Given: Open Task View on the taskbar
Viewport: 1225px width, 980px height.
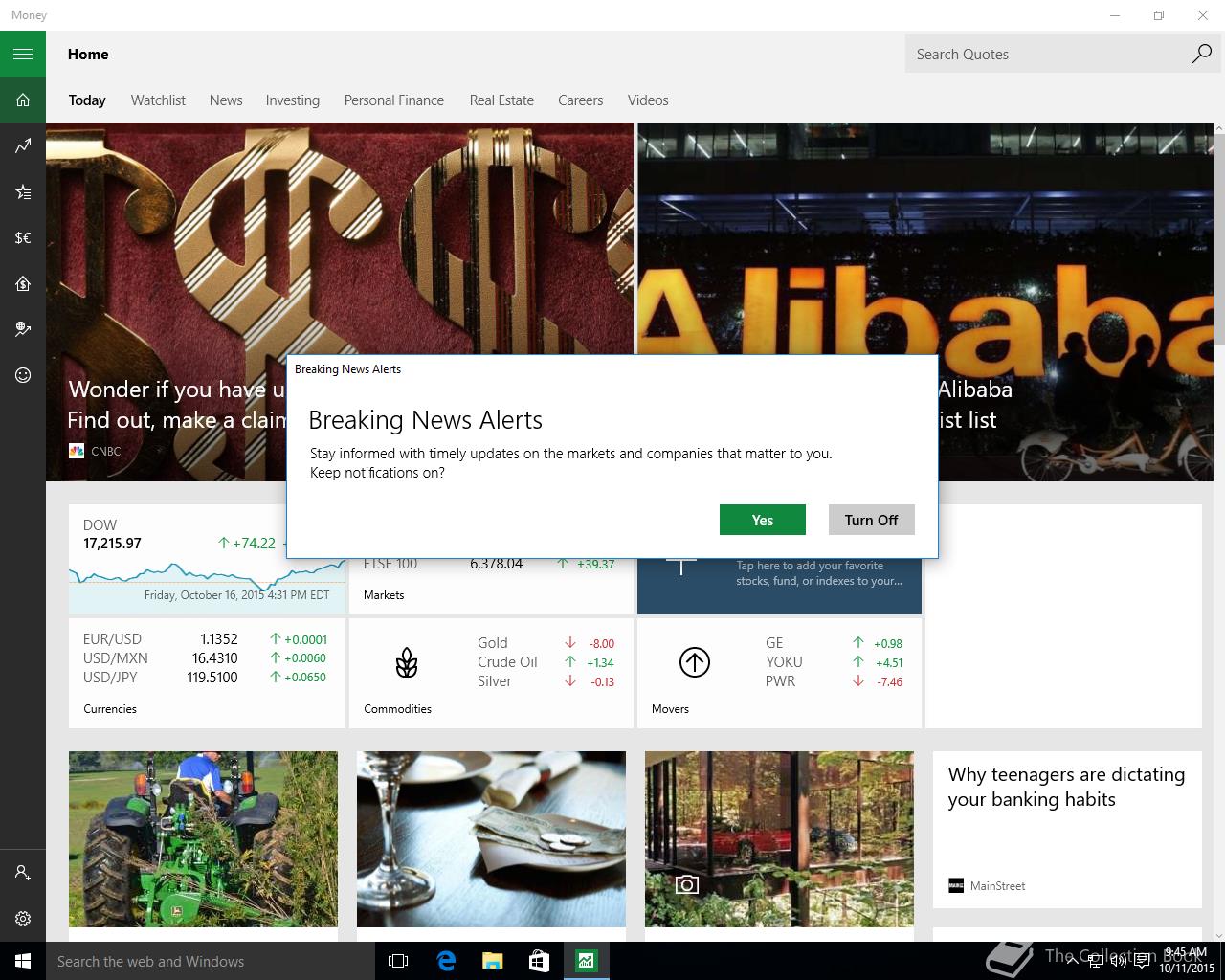Looking at the screenshot, I should pos(398,961).
